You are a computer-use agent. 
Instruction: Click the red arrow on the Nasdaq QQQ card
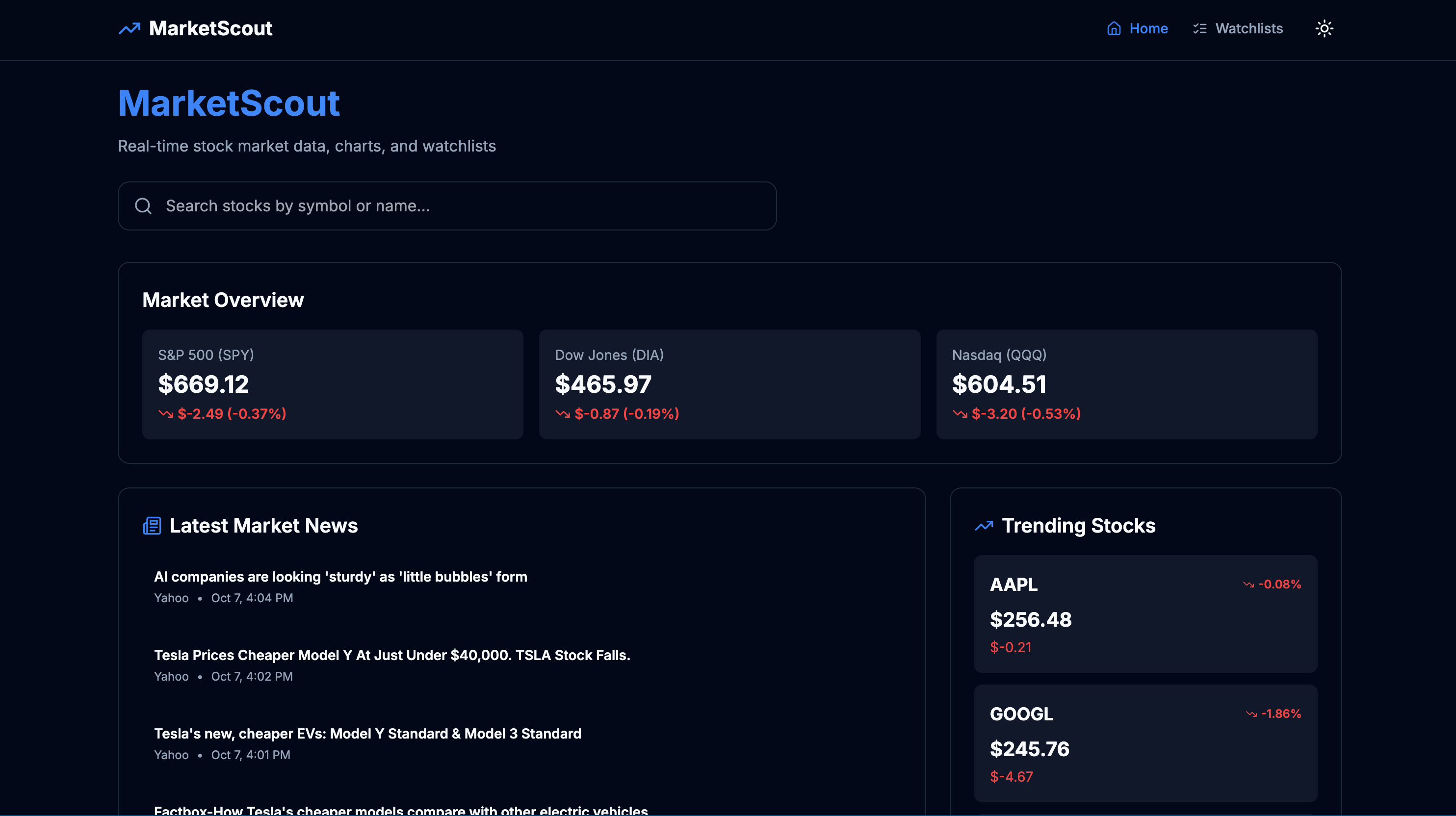[x=960, y=414]
